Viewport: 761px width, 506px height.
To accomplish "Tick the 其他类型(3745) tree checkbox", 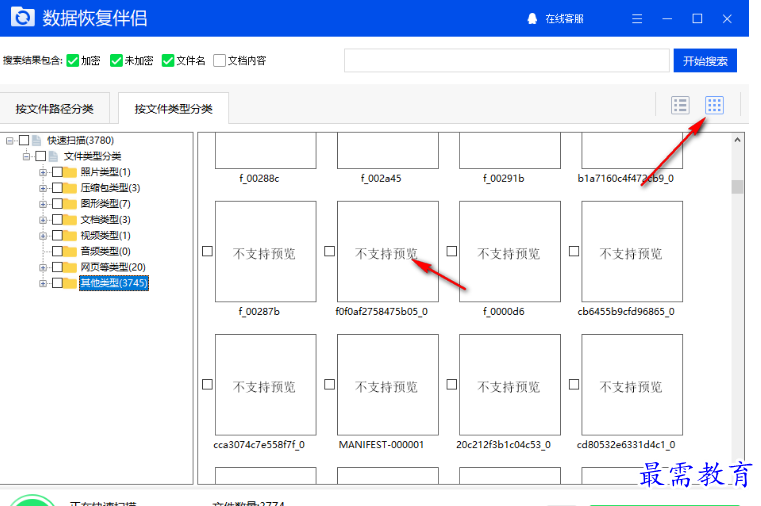I will tap(57, 283).
